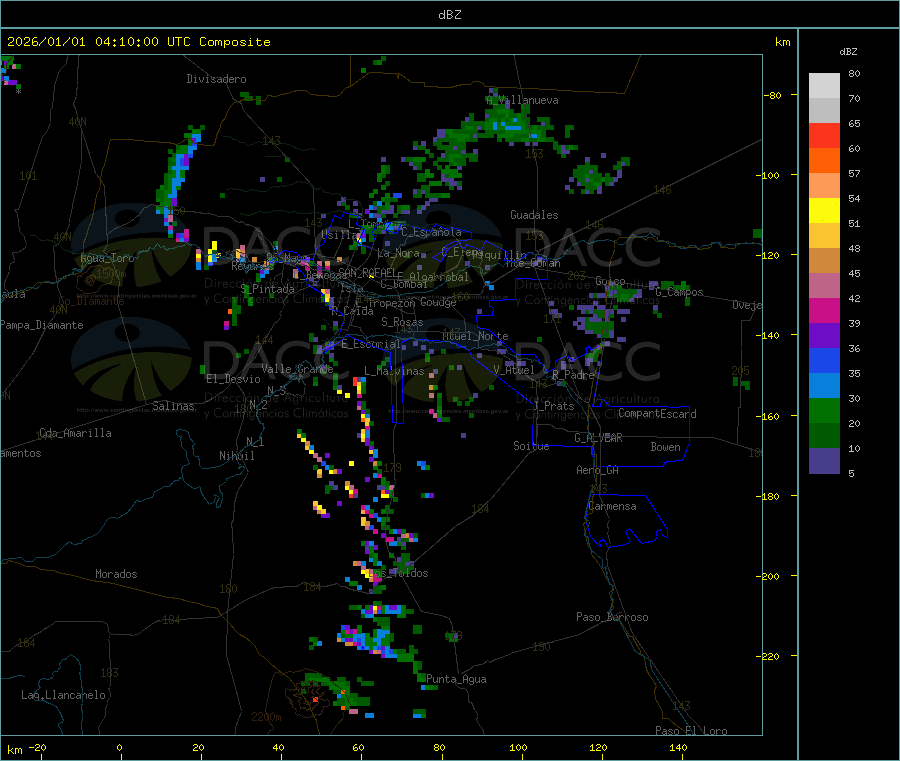Click the Soitue map label
The width and height of the screenshot is (900, 761).
coord(531,446)
